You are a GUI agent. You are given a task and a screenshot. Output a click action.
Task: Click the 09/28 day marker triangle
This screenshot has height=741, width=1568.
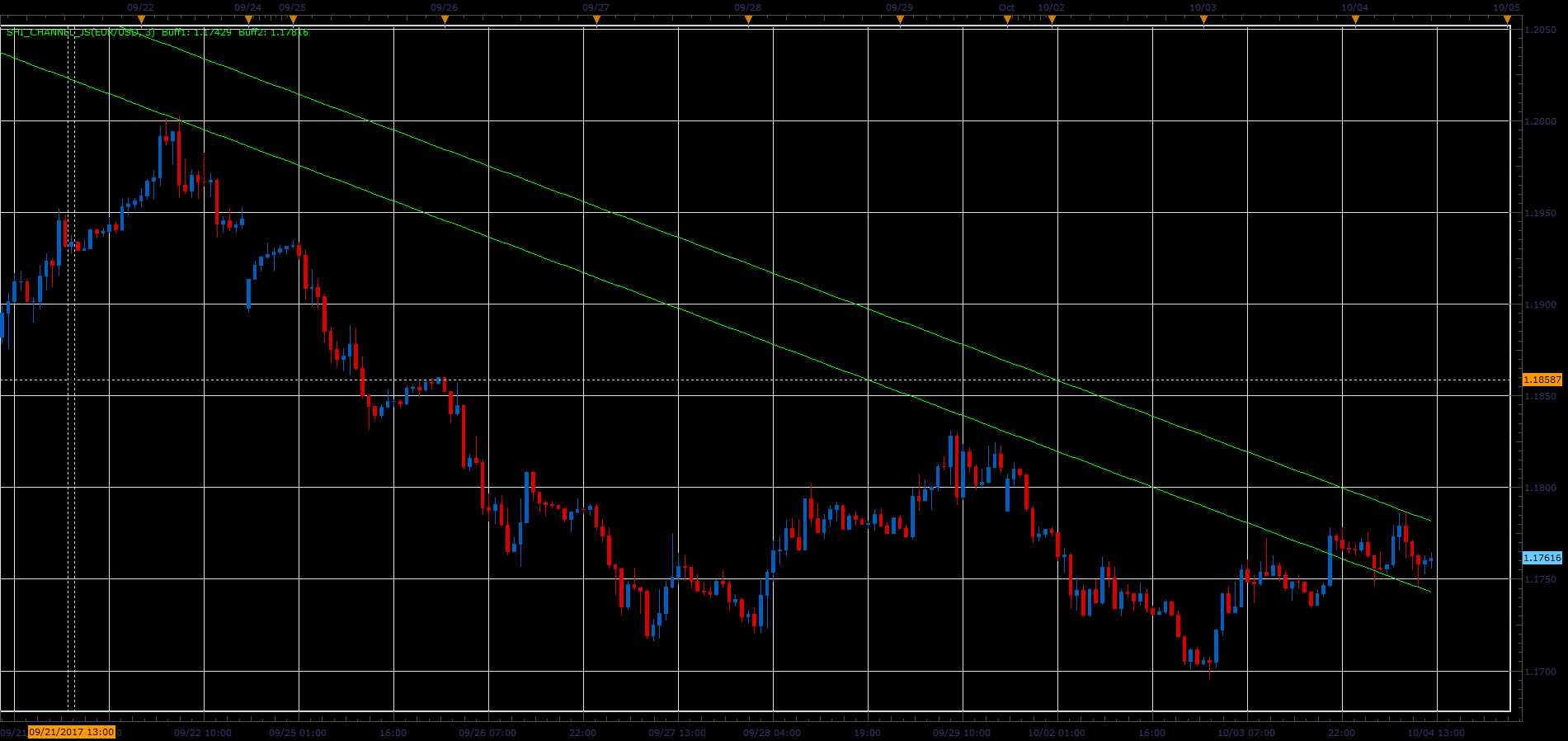[x=748, y=20]
